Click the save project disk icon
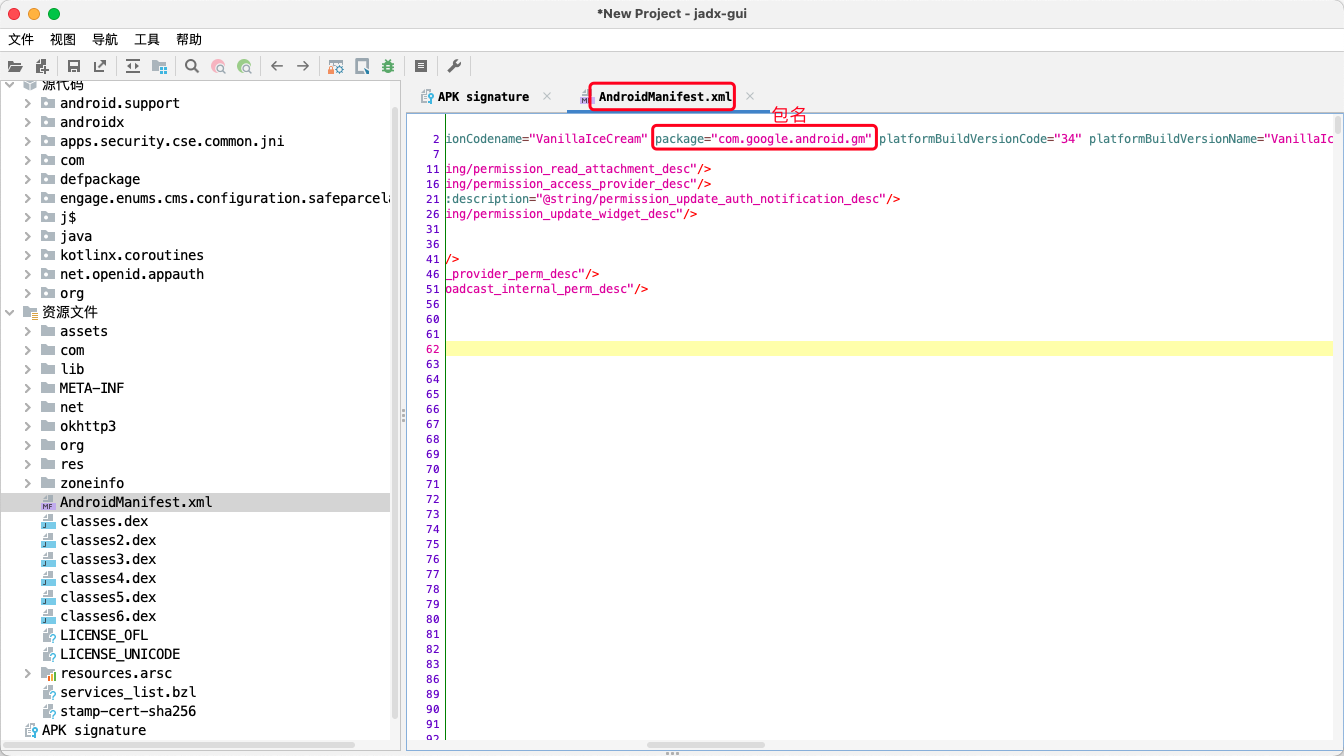The image size is (1344, 756). point(74,66)
